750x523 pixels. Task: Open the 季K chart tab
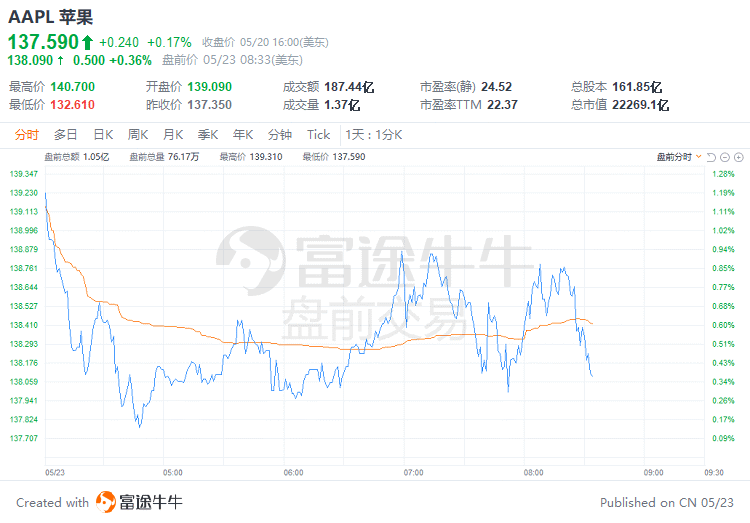pos(208,134)
